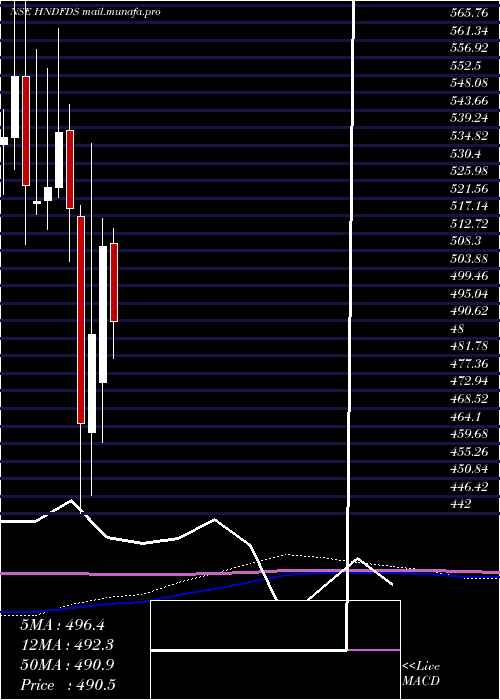Click the 495.04 price axis label
Screen dimensions: 500x700
(469, 293)
